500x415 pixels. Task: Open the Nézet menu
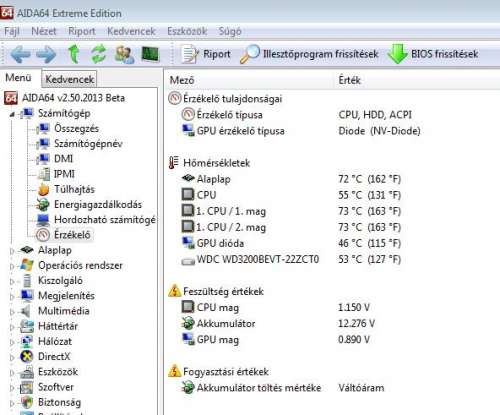[44, 31]
